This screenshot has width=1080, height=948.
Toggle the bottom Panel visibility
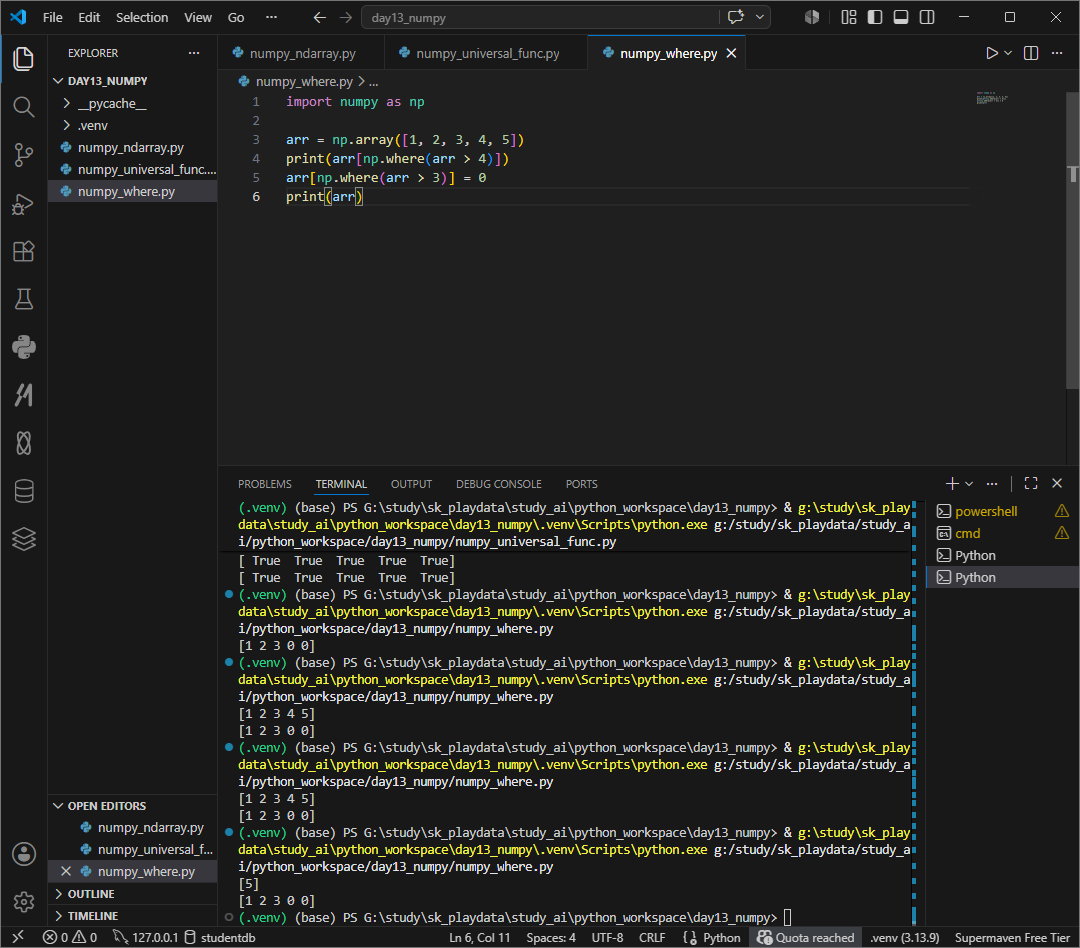[901, 17]
